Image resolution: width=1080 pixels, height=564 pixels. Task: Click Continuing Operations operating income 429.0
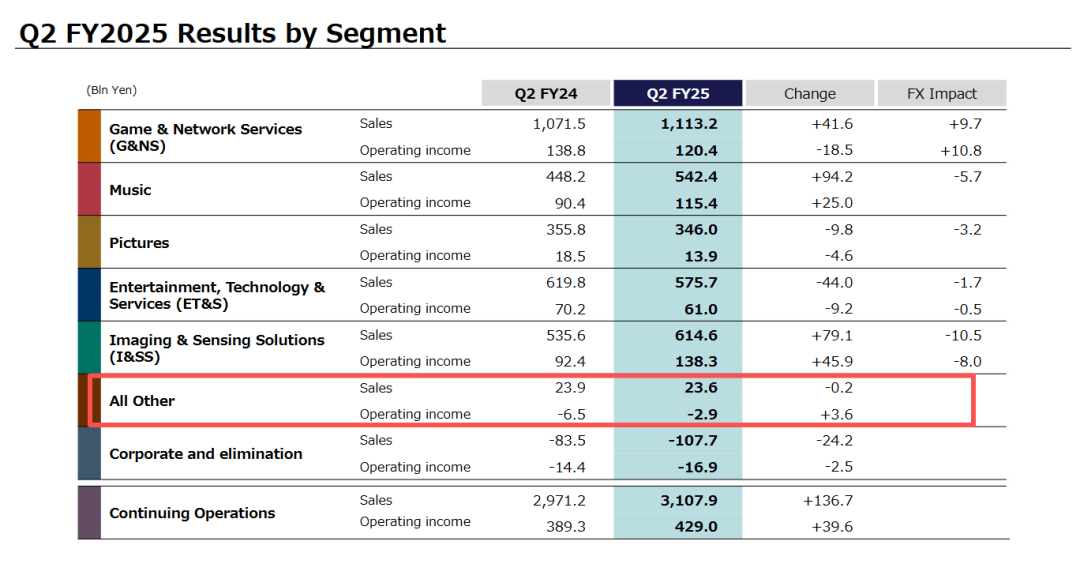696,526
